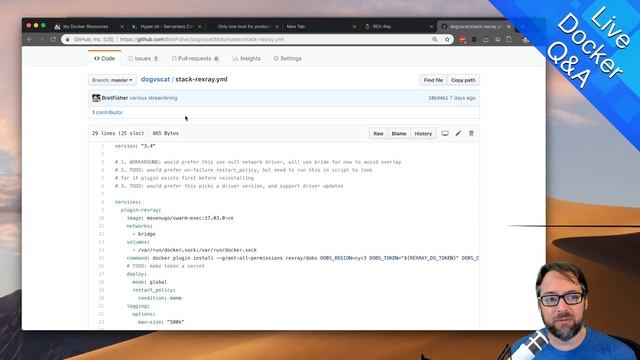Click the Copy path button

[463, 80]
